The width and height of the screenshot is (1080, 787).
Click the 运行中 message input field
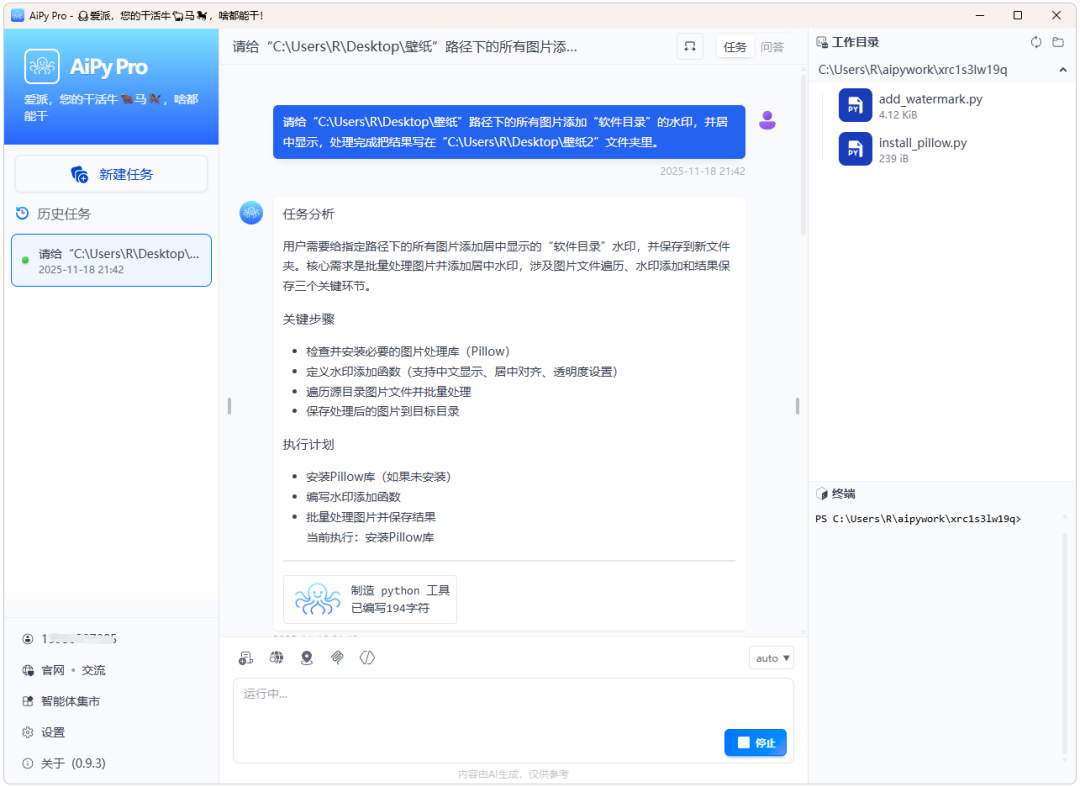(512, 720)
